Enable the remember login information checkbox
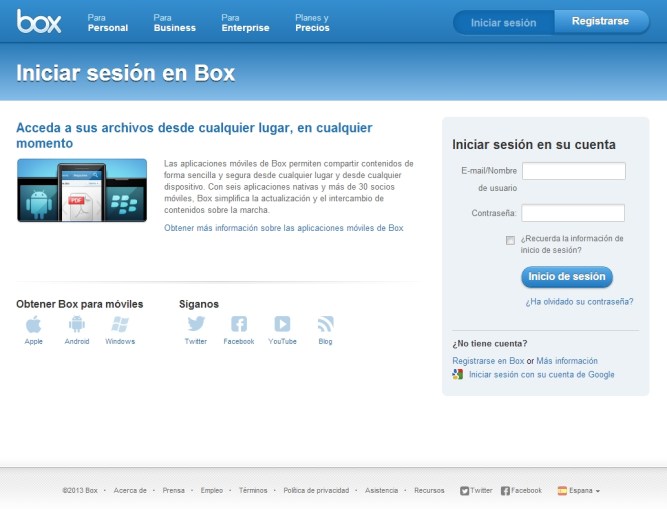Viewport: 667px width, 509px height. coord(511,240)
